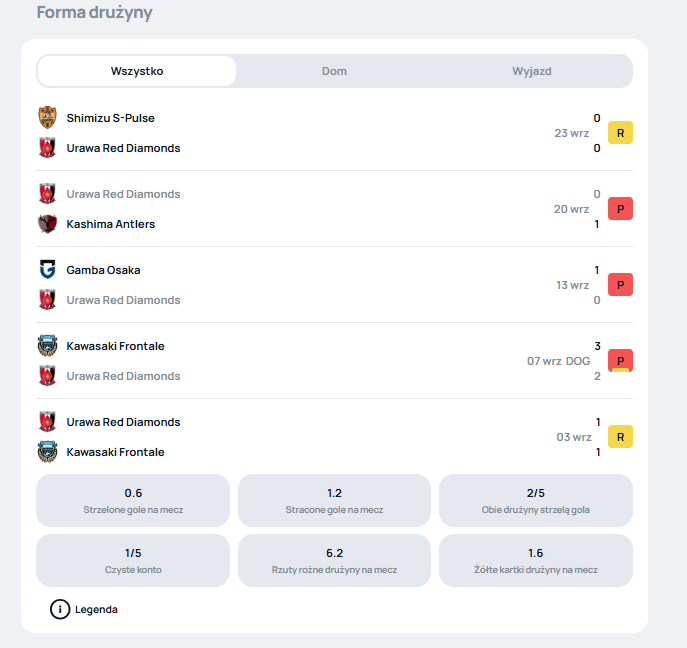
Task: Switch to the Wyjazd tab
Action: (532, 71)
